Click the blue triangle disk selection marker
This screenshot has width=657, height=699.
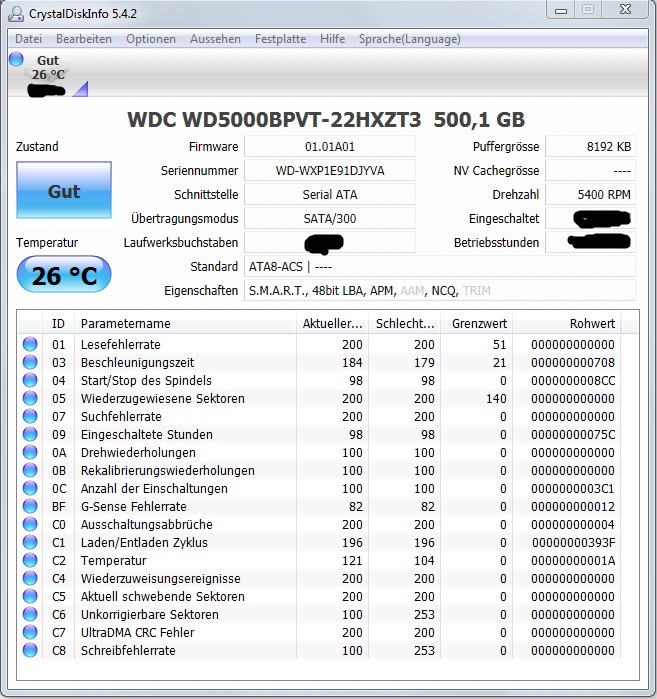(81, 89)
